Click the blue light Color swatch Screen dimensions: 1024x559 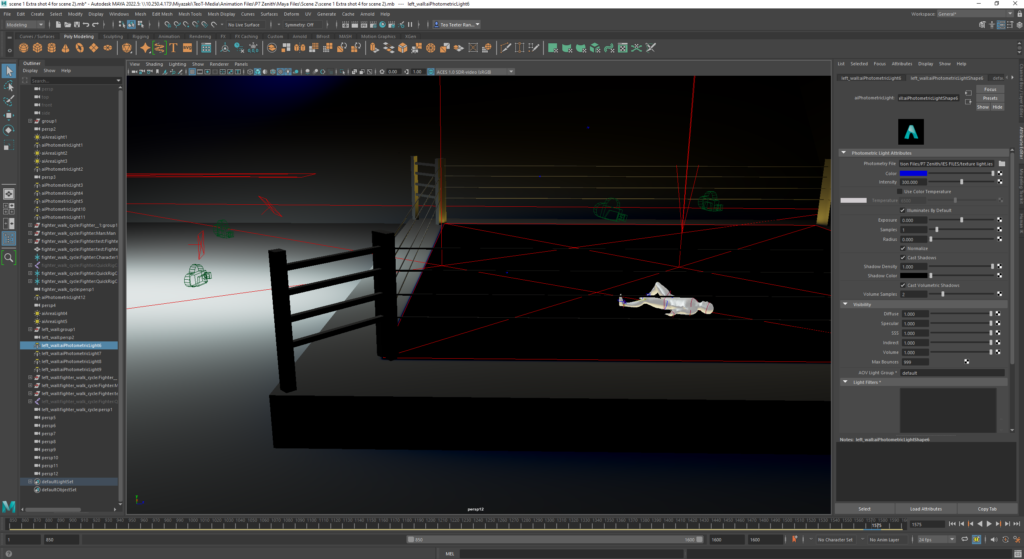tap(915, 173)
